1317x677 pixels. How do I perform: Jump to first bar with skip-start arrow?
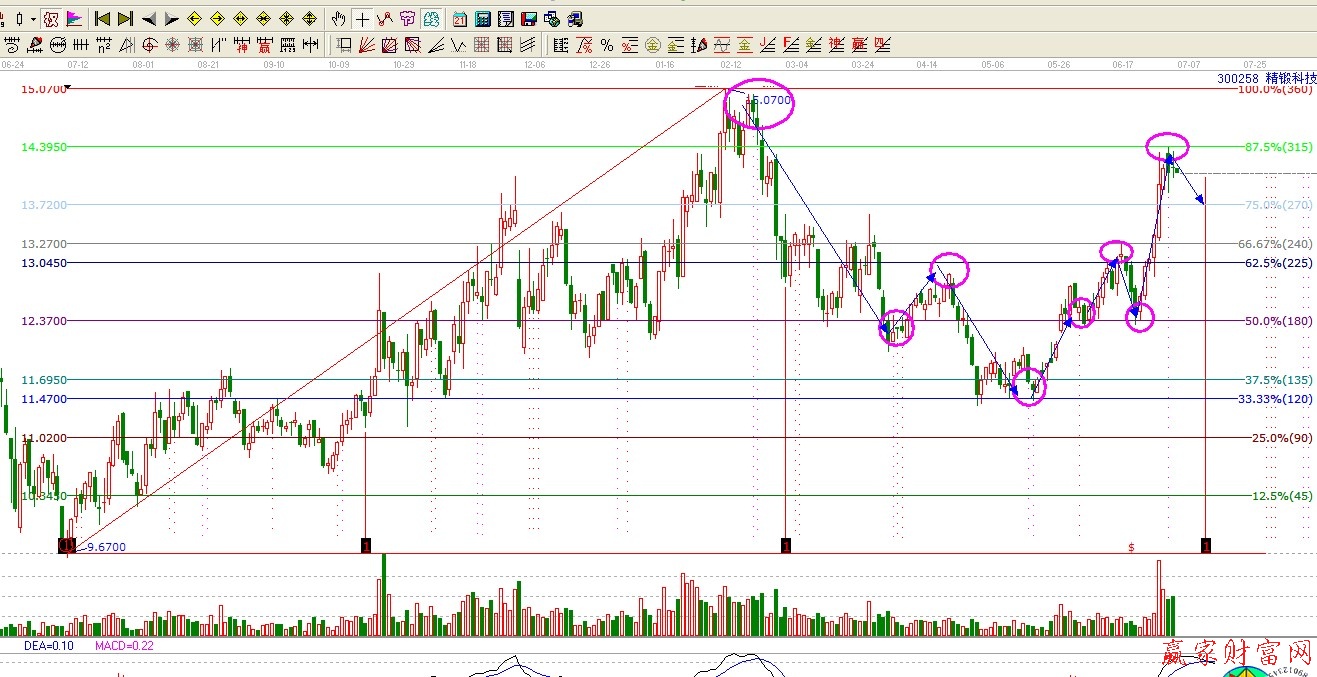coord(102,19)
